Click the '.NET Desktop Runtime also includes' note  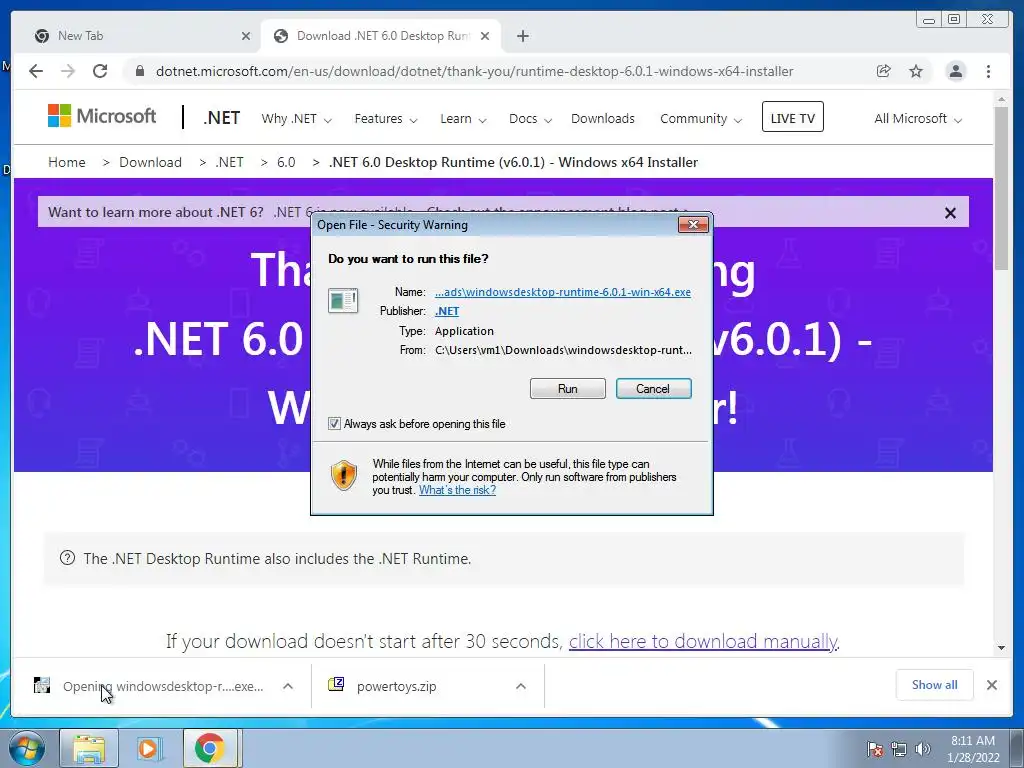(x=277, y=559)
